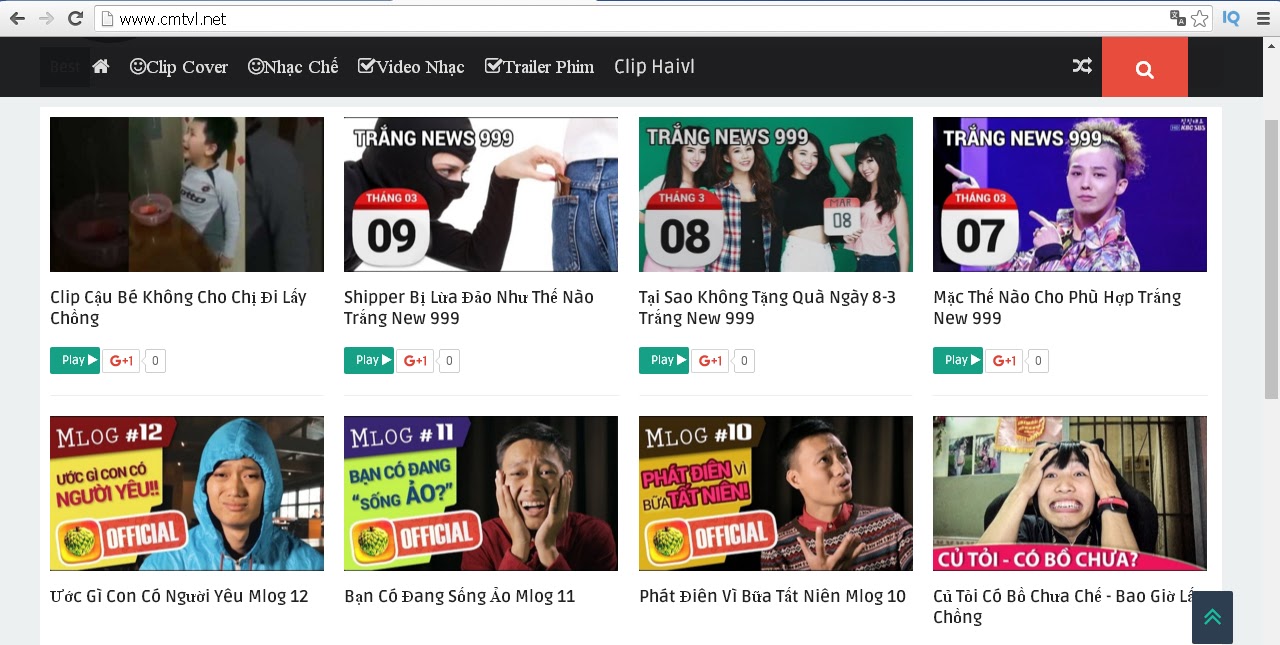Go back with browser back arrow
The width and height of the screenshot is (1280, 645).
click(17, 18)
